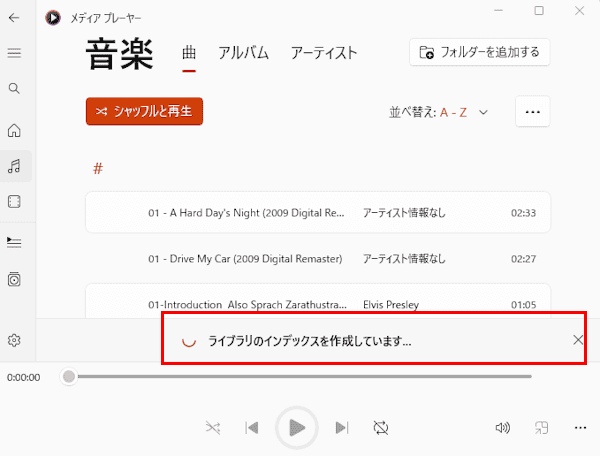This screenshot has width=600, height=456.
Task: Open settings gear in sidebar
Action: coord(14,340)
